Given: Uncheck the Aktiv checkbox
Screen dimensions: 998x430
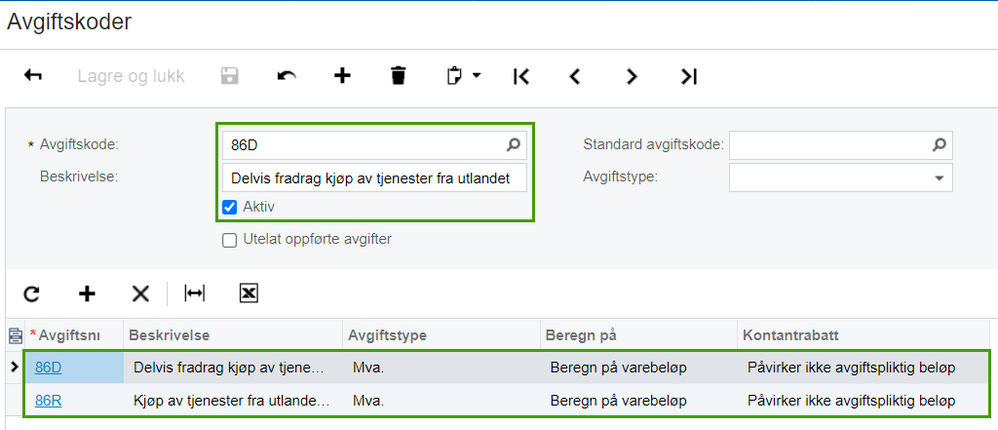Looking at the screenshot, I should coord(230,207).
